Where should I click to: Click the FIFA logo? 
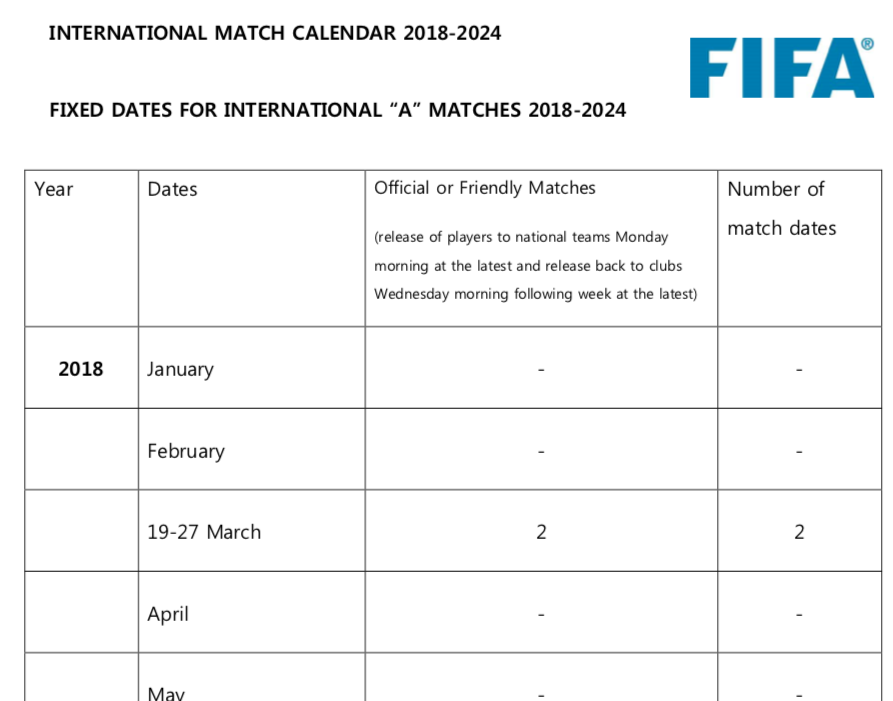coord(781,68)
